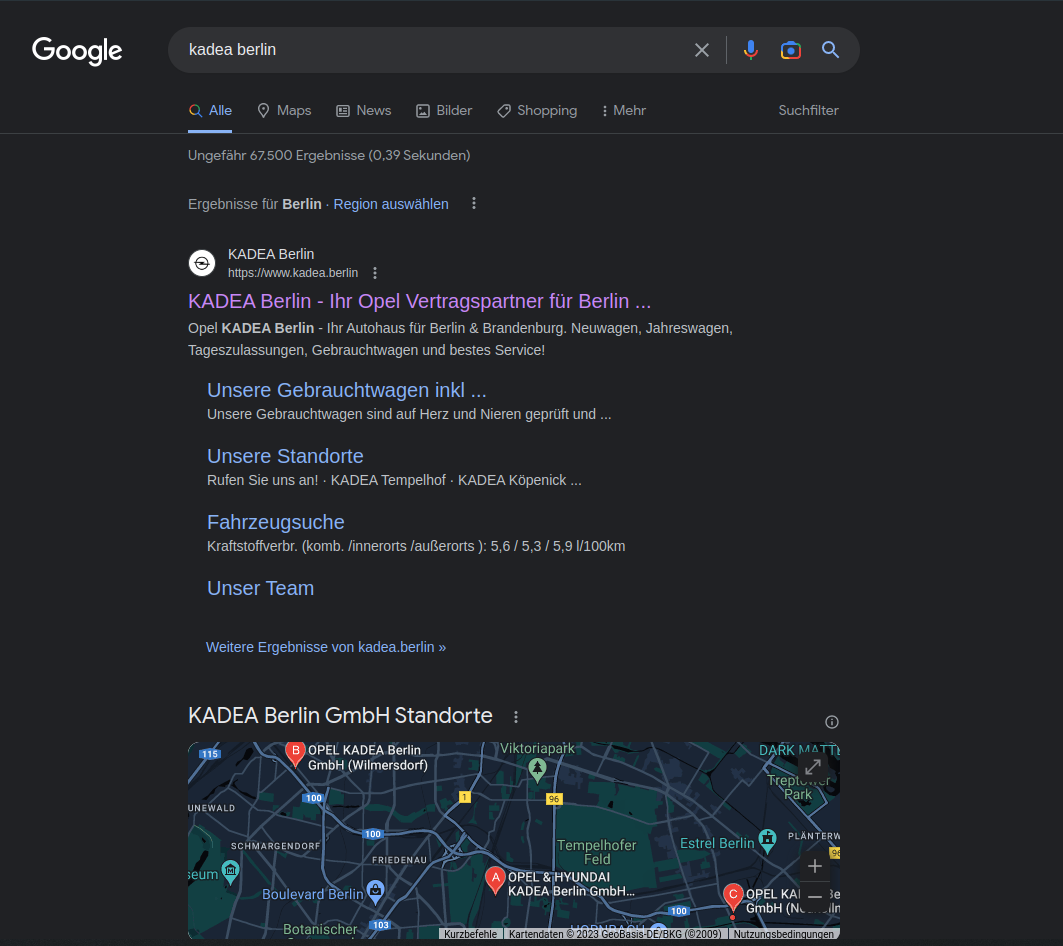This screenshot has height=946, width=1063.
Task: Switch to the Maps tab
Action: pos(284,111)
